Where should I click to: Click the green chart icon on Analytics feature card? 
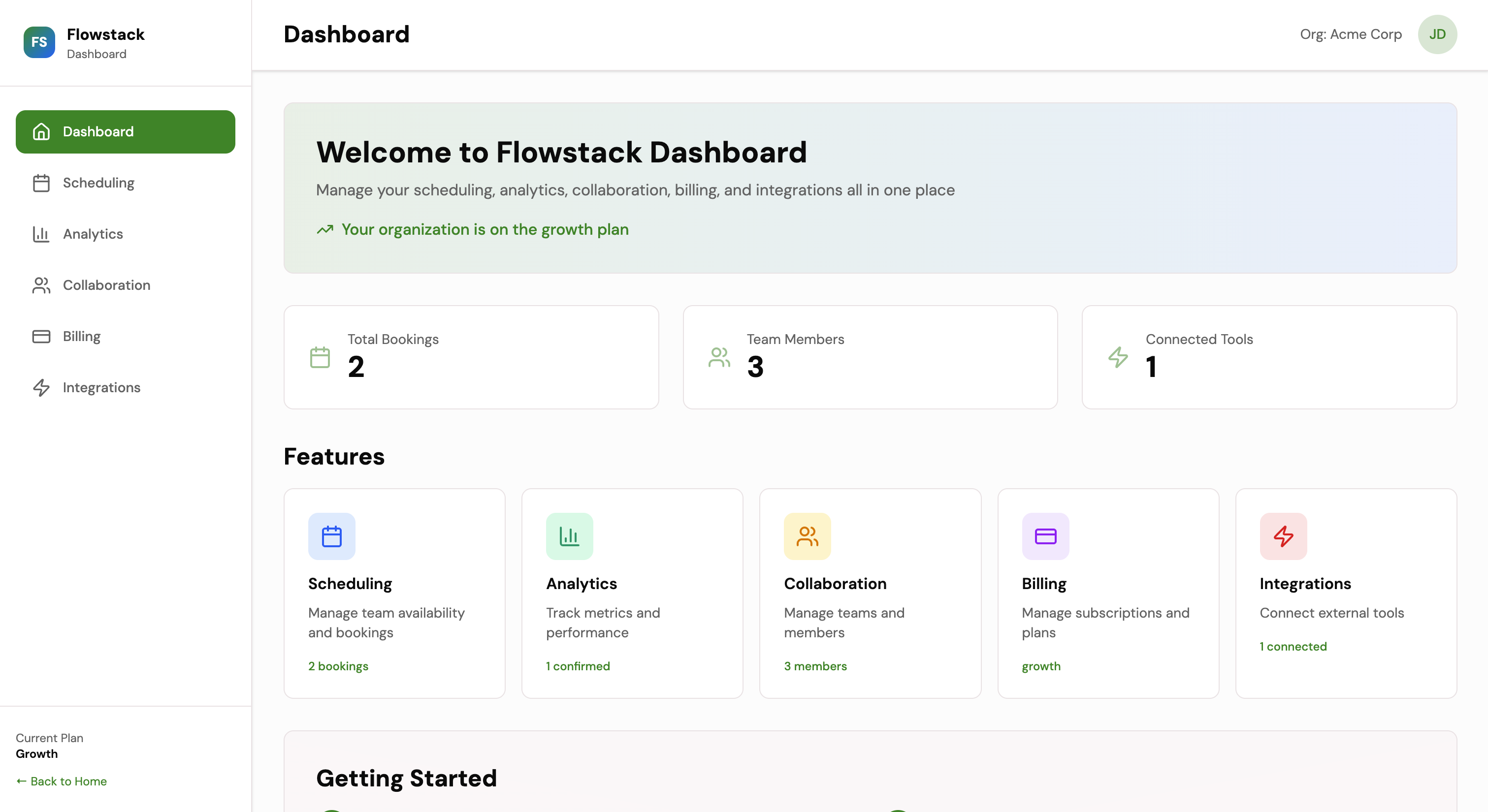click(570, 536)
